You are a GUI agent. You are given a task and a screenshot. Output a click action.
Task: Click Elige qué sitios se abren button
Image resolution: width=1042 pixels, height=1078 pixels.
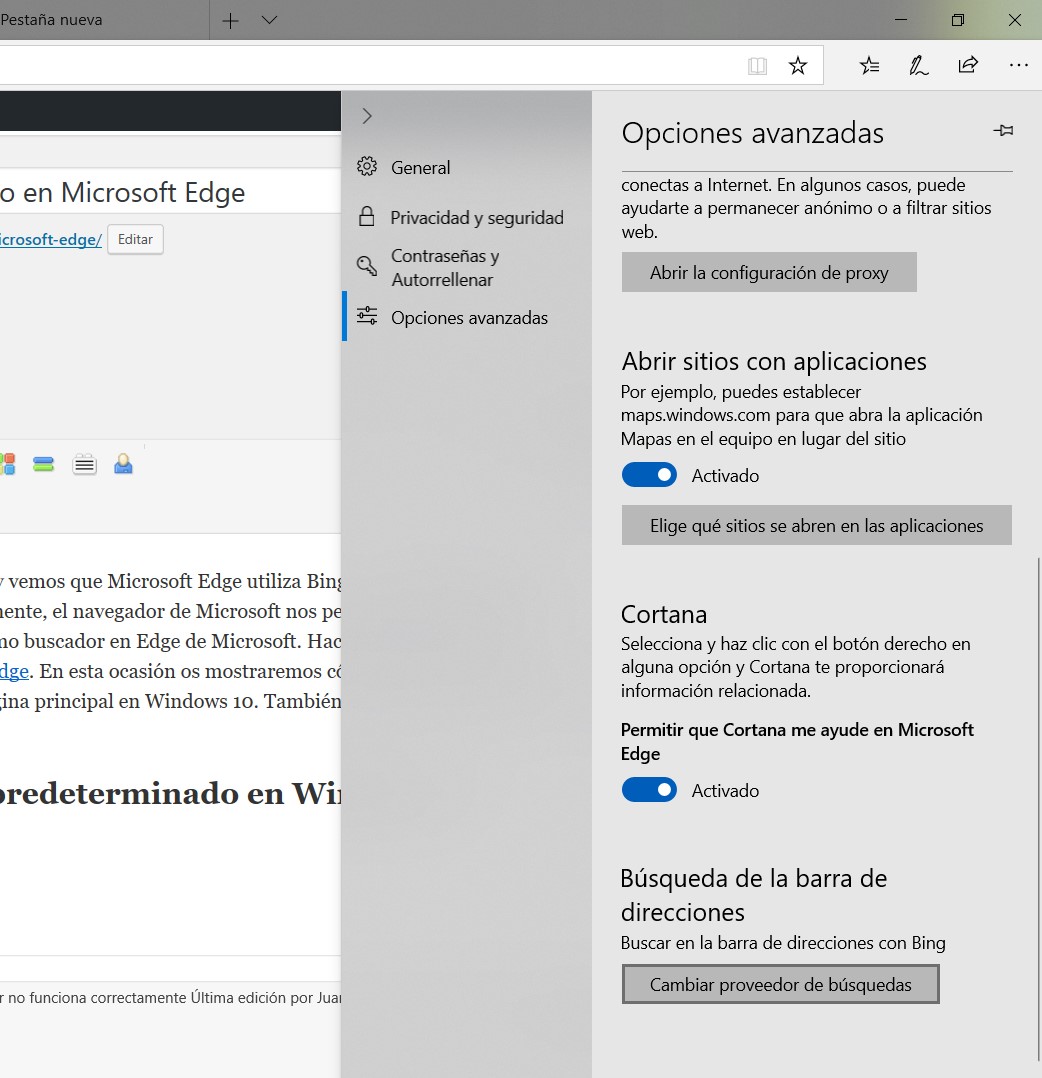click(x=816, y=526)
